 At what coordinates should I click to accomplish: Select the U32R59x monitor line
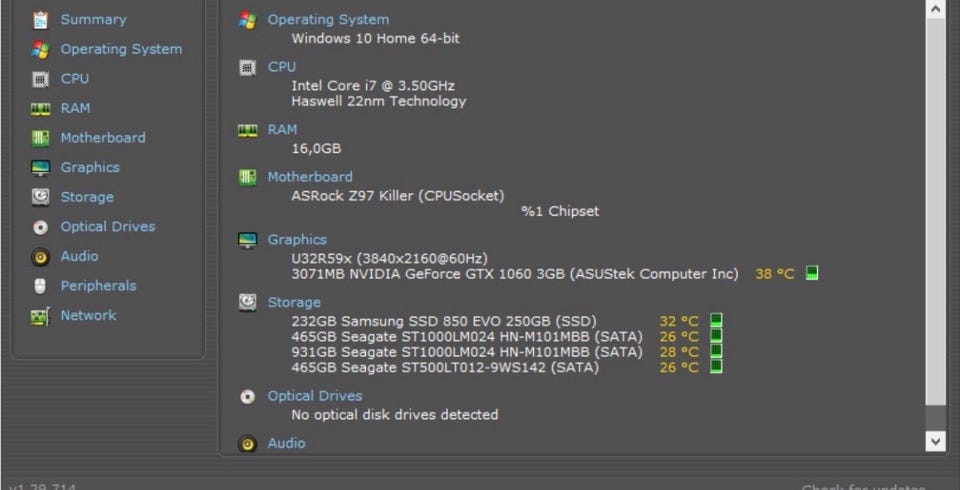(389, 258)
